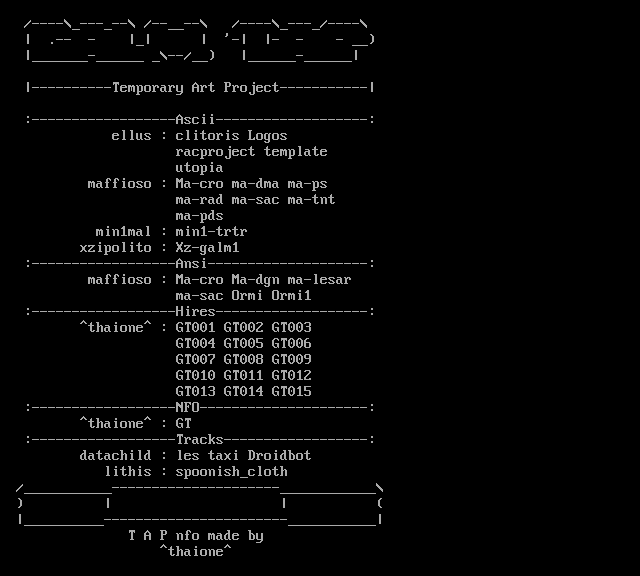
Task: Click the ma-pds entry under maffioso
Action: pos(199,216)
